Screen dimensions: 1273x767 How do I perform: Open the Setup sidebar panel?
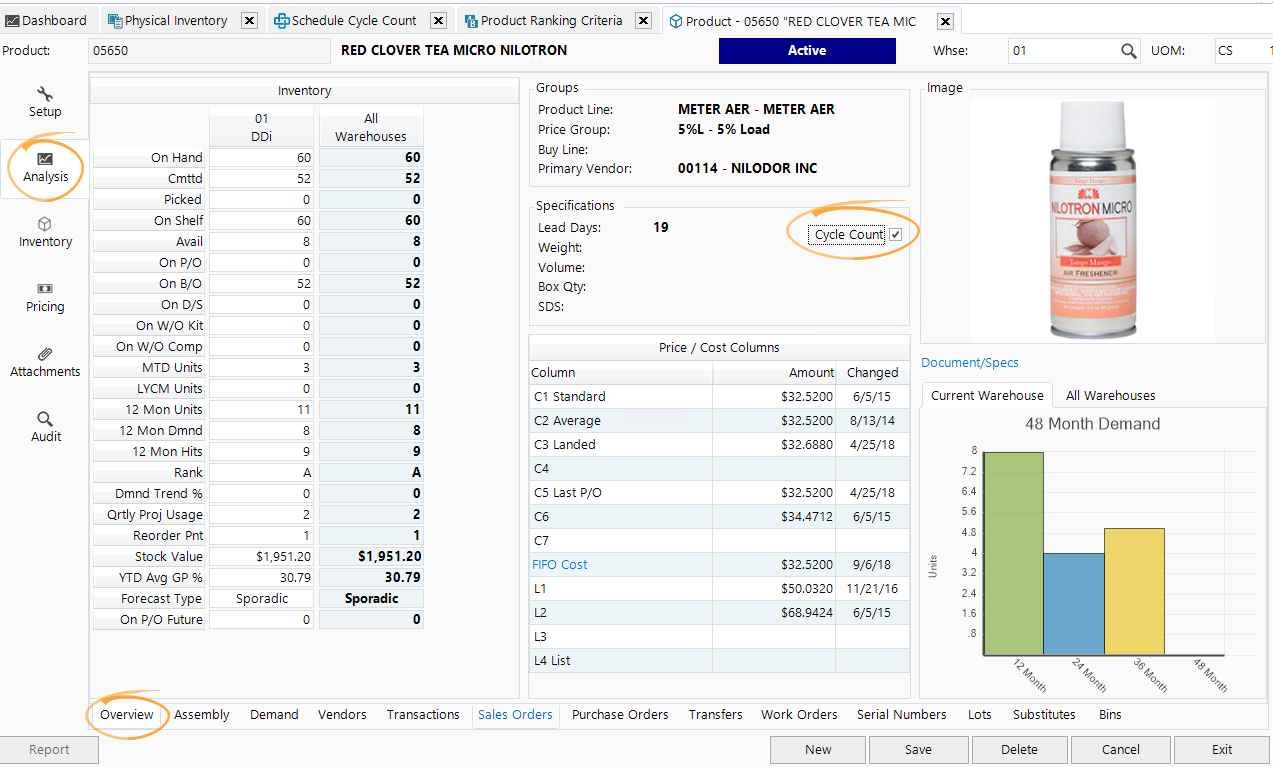(x=44, y=100)
